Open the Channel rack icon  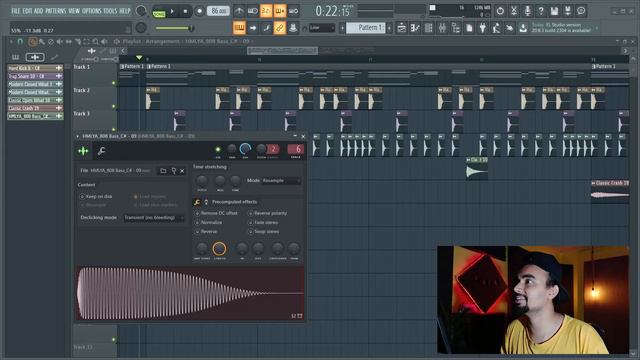[429, 28]
